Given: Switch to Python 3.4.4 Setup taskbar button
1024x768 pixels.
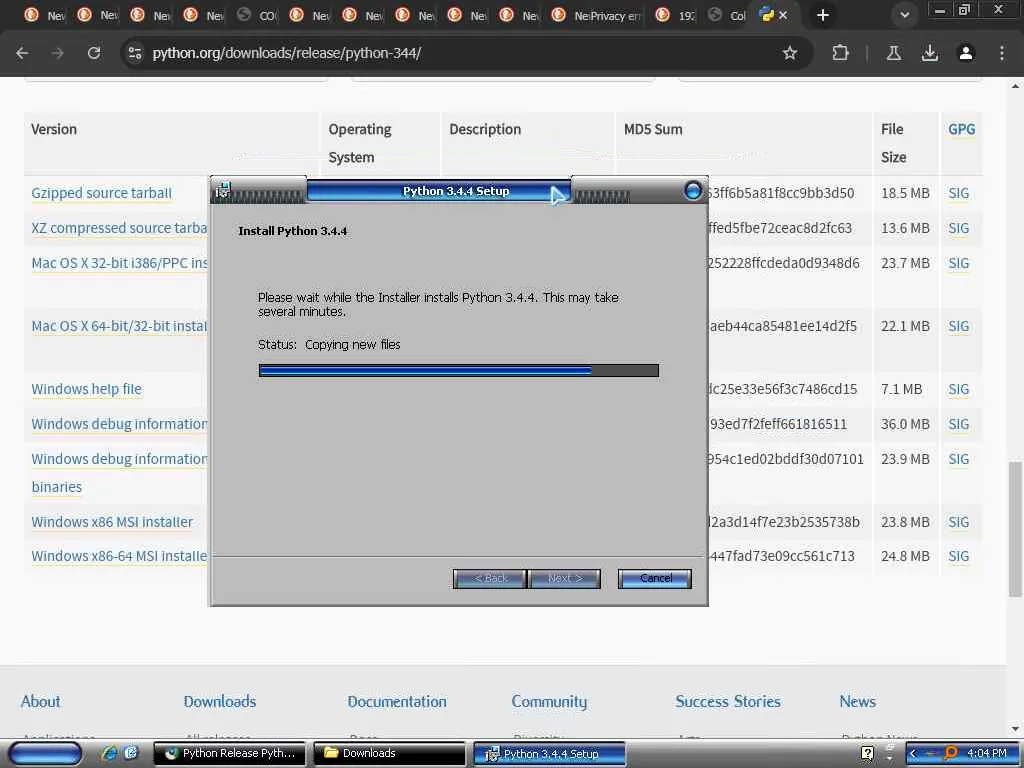Looking at the screenshot, I should [x=549, y=754].
